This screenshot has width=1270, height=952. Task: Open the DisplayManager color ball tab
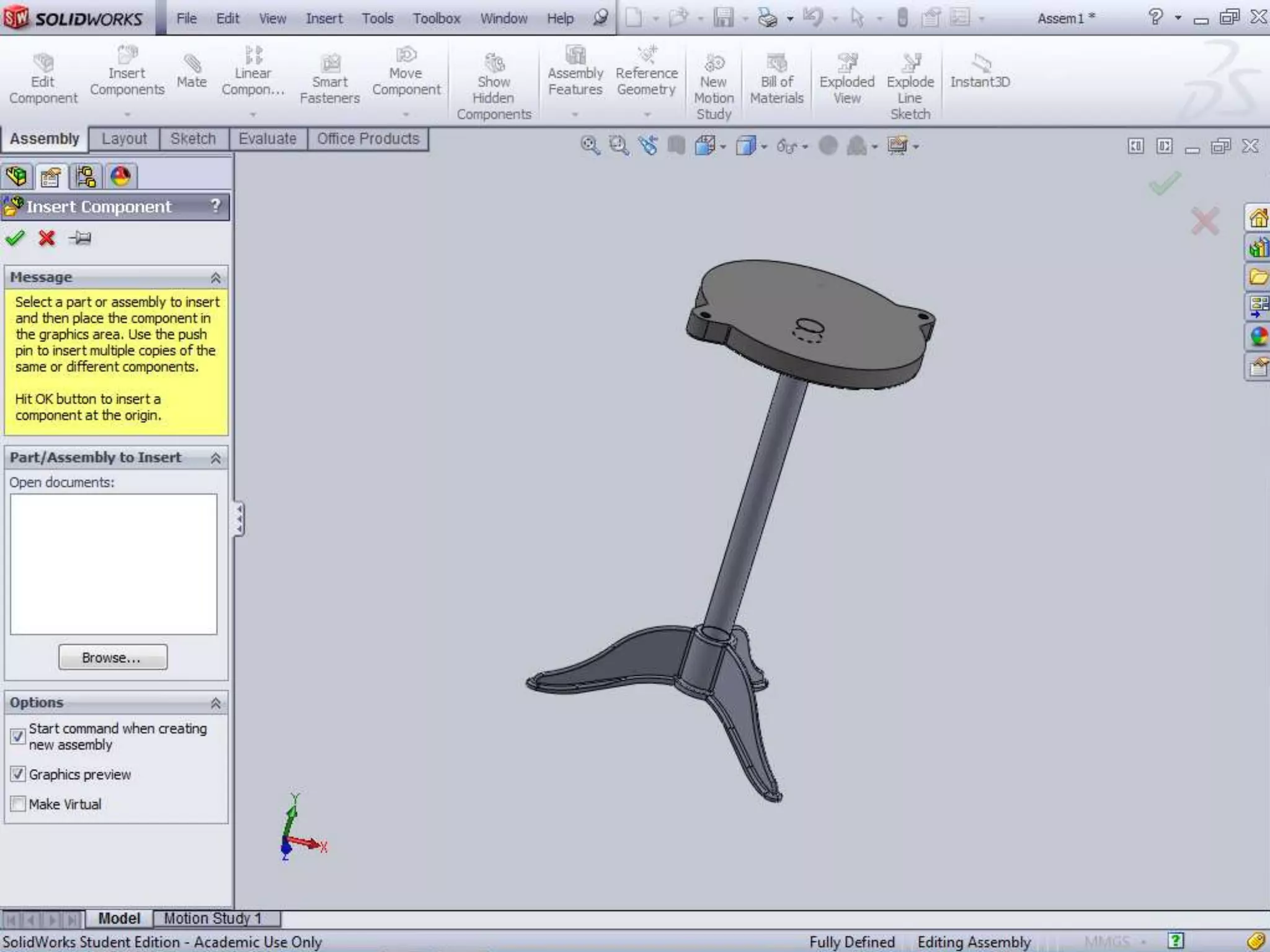click(x=120, y=177)
